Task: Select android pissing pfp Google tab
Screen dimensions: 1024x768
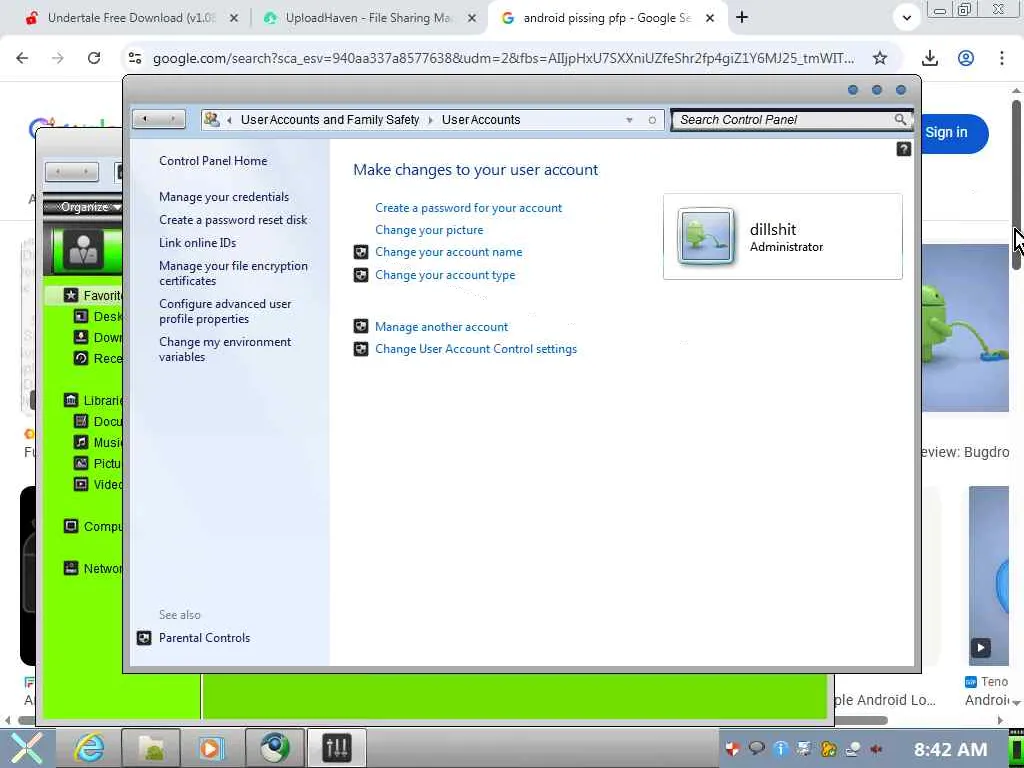Action: coord(607,18)
